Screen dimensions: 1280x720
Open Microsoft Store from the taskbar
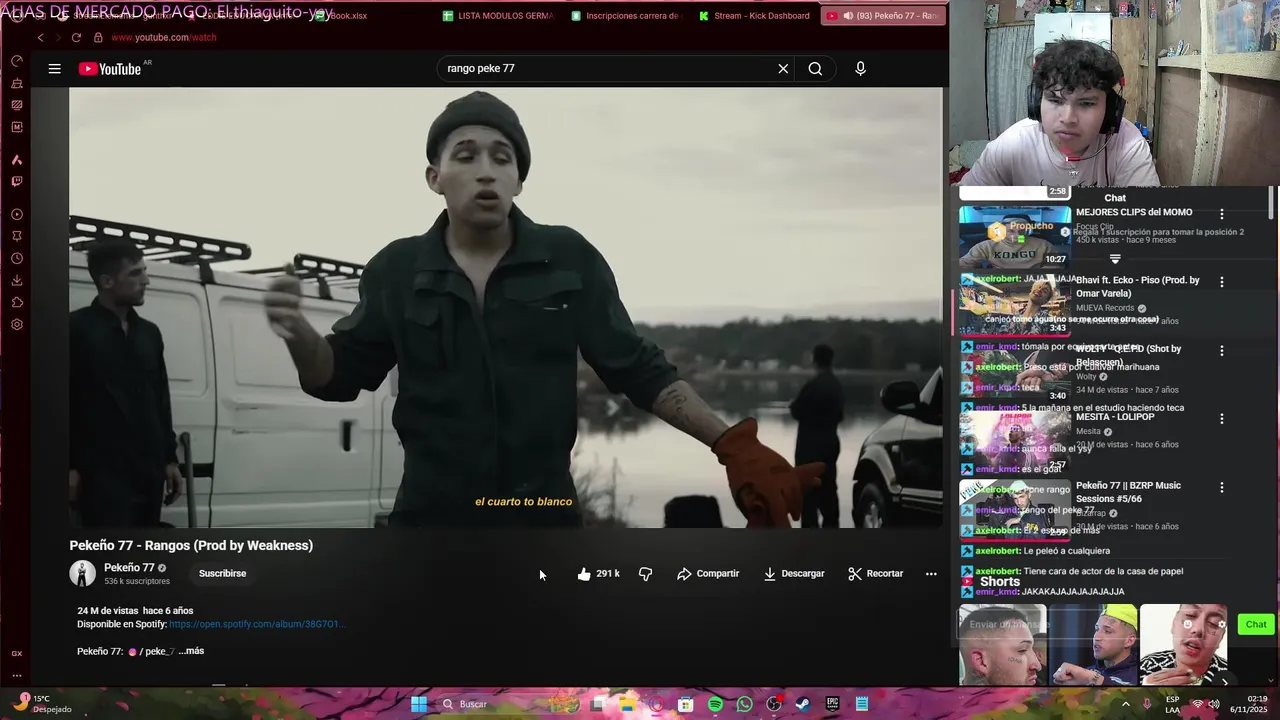point(686,704)
